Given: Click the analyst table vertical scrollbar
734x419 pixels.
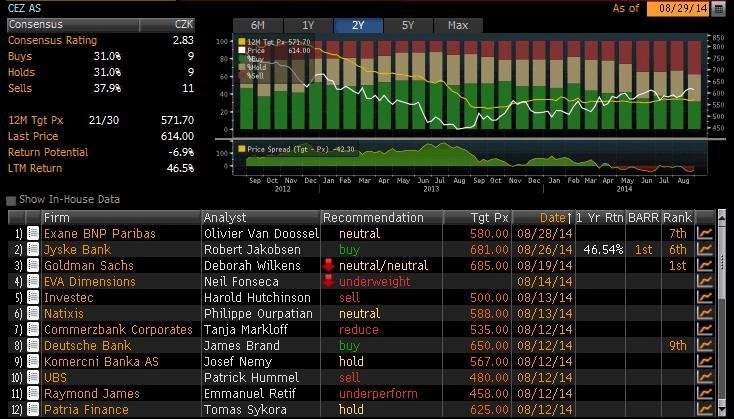Looking at the screenshot, I should [721, 314].
